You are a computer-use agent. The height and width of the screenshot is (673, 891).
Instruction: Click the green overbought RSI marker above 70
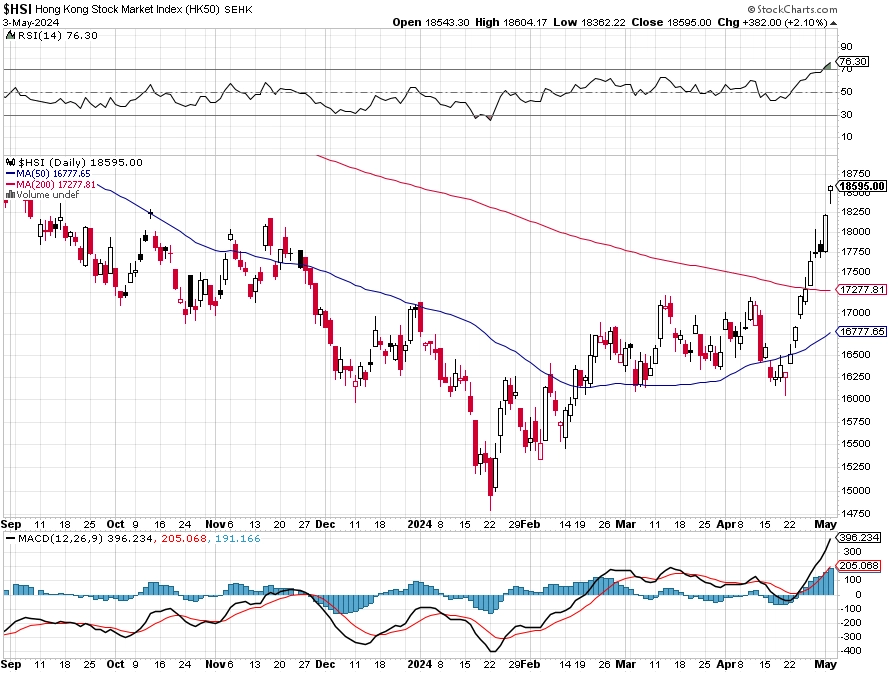(x=827, y=66)
